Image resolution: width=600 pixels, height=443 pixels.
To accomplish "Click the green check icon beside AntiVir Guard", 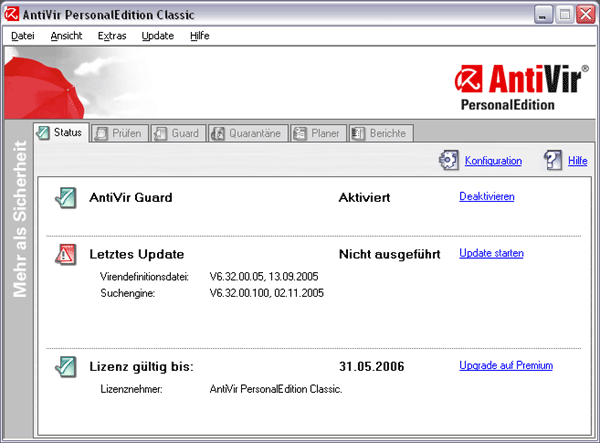I will (x=66, y=198).
